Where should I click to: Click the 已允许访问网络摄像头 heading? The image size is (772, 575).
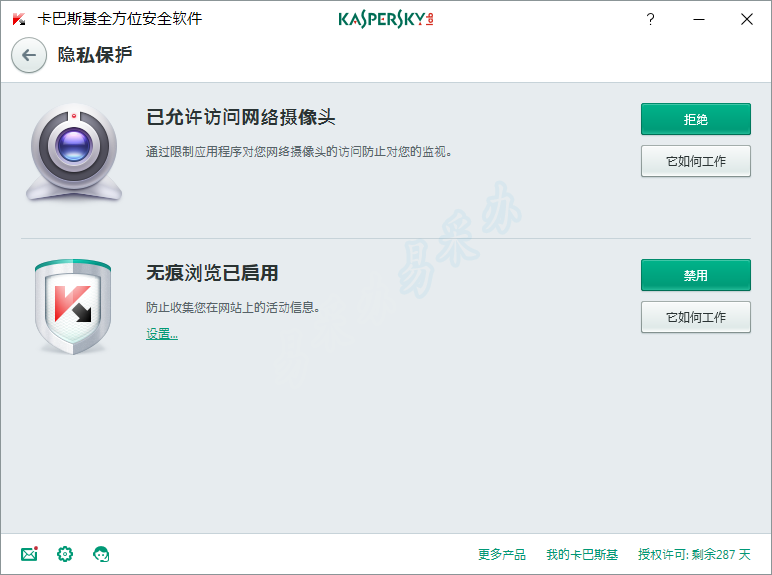pyautogui.click(x=241, y=117)
